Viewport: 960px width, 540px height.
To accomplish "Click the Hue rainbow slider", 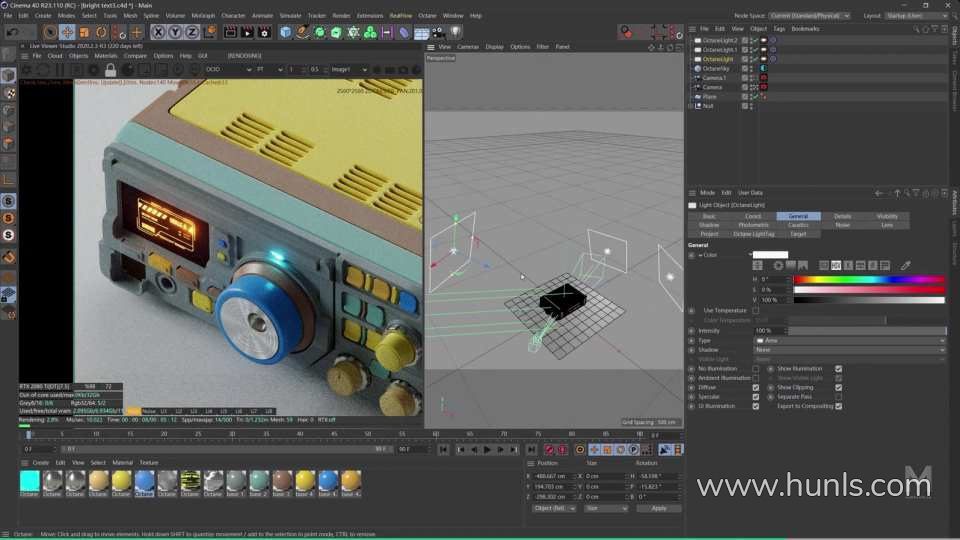I will [868, 280].
